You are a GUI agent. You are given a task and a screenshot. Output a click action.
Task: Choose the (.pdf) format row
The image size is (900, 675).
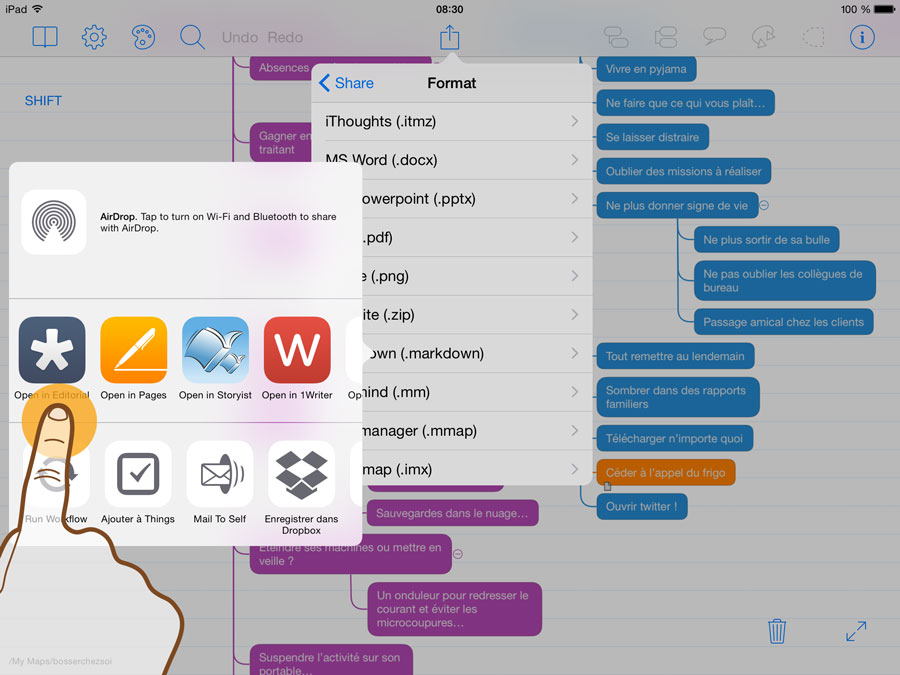[x=477, y=237]
